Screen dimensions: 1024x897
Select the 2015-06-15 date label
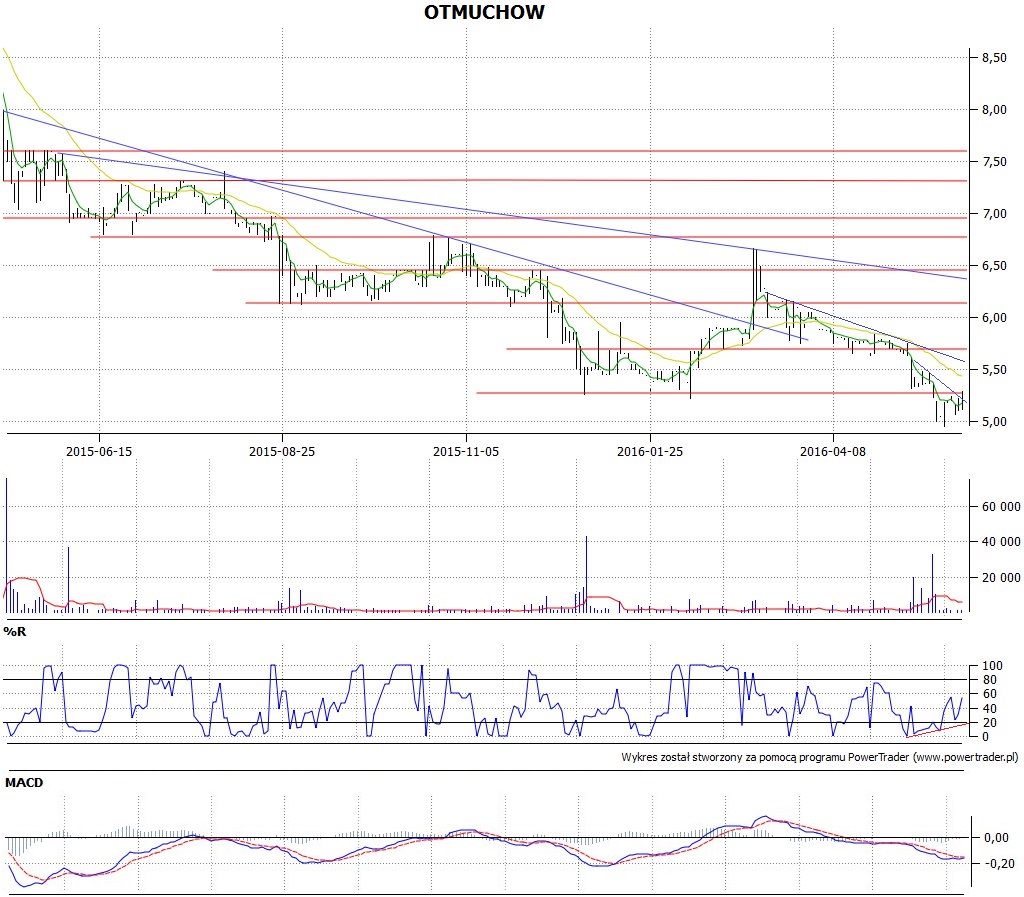[99, 451]
